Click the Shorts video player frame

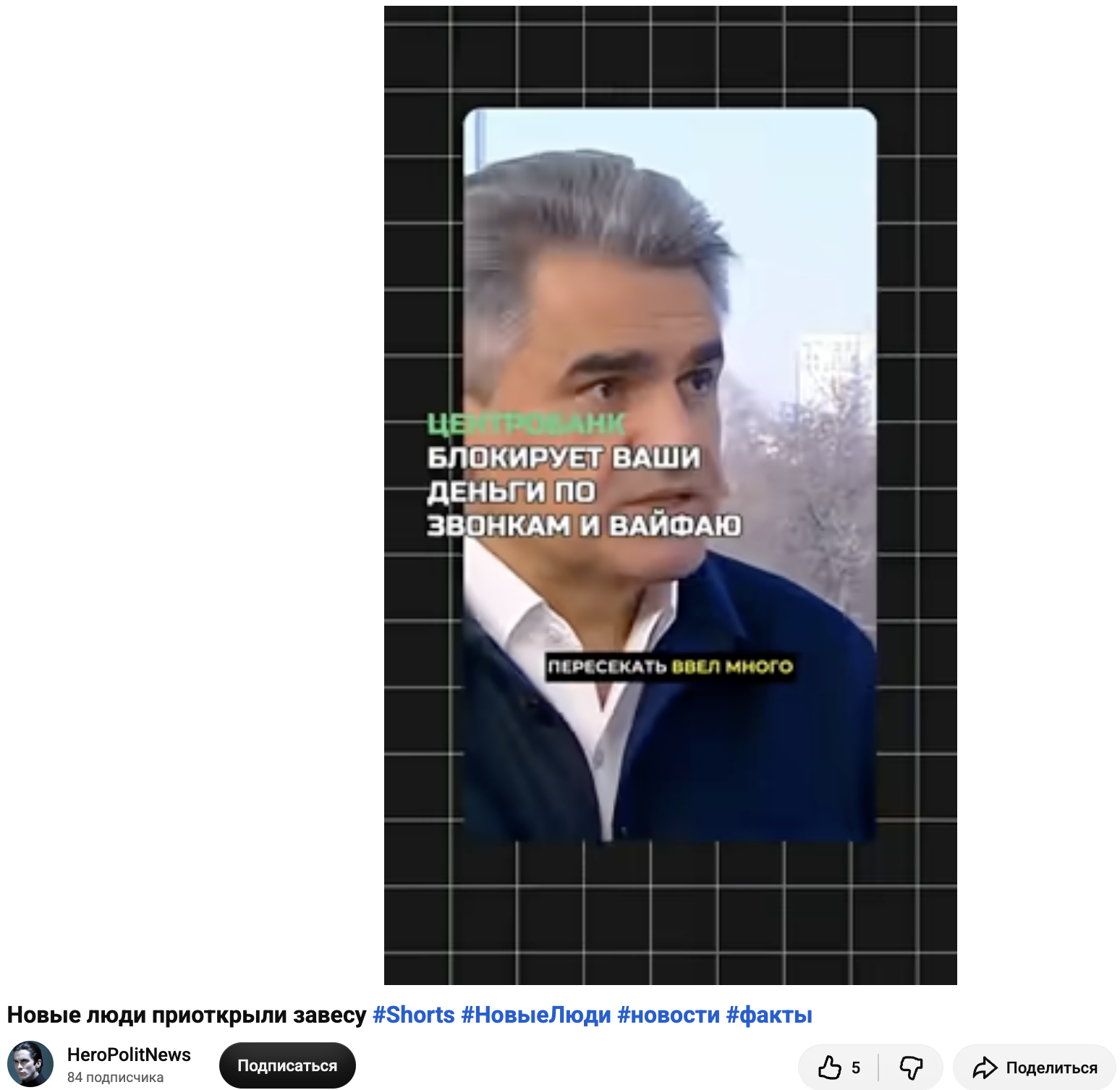(670, 495)
